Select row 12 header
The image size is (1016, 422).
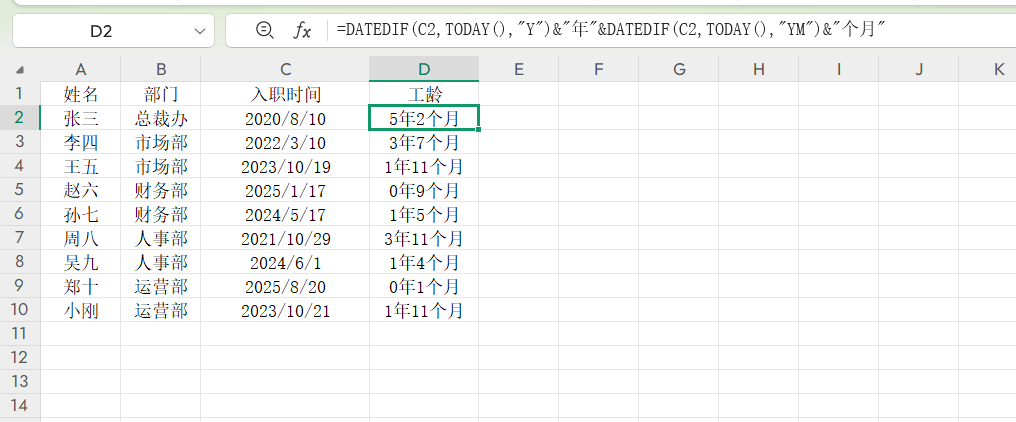[x=20, y=358]
